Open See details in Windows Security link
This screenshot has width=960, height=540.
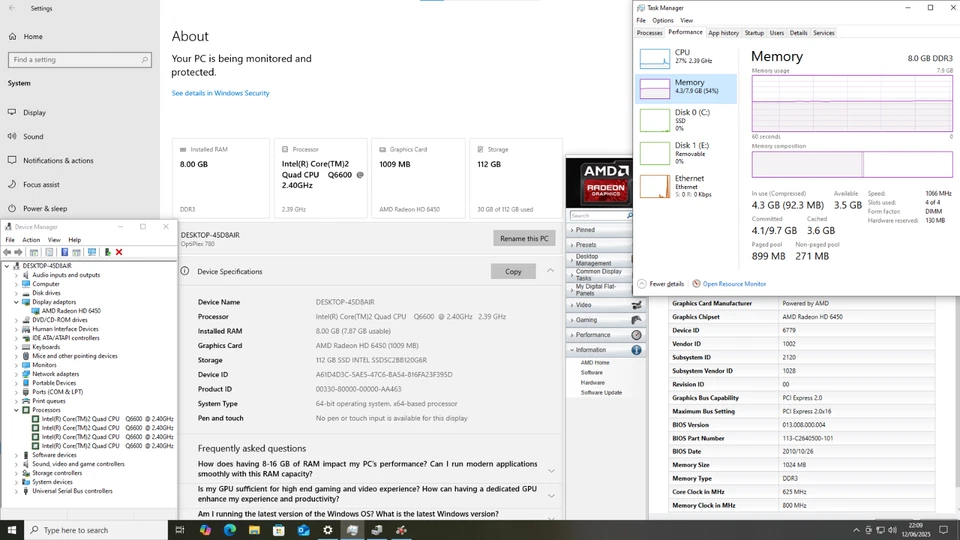[x=220, y=93]
